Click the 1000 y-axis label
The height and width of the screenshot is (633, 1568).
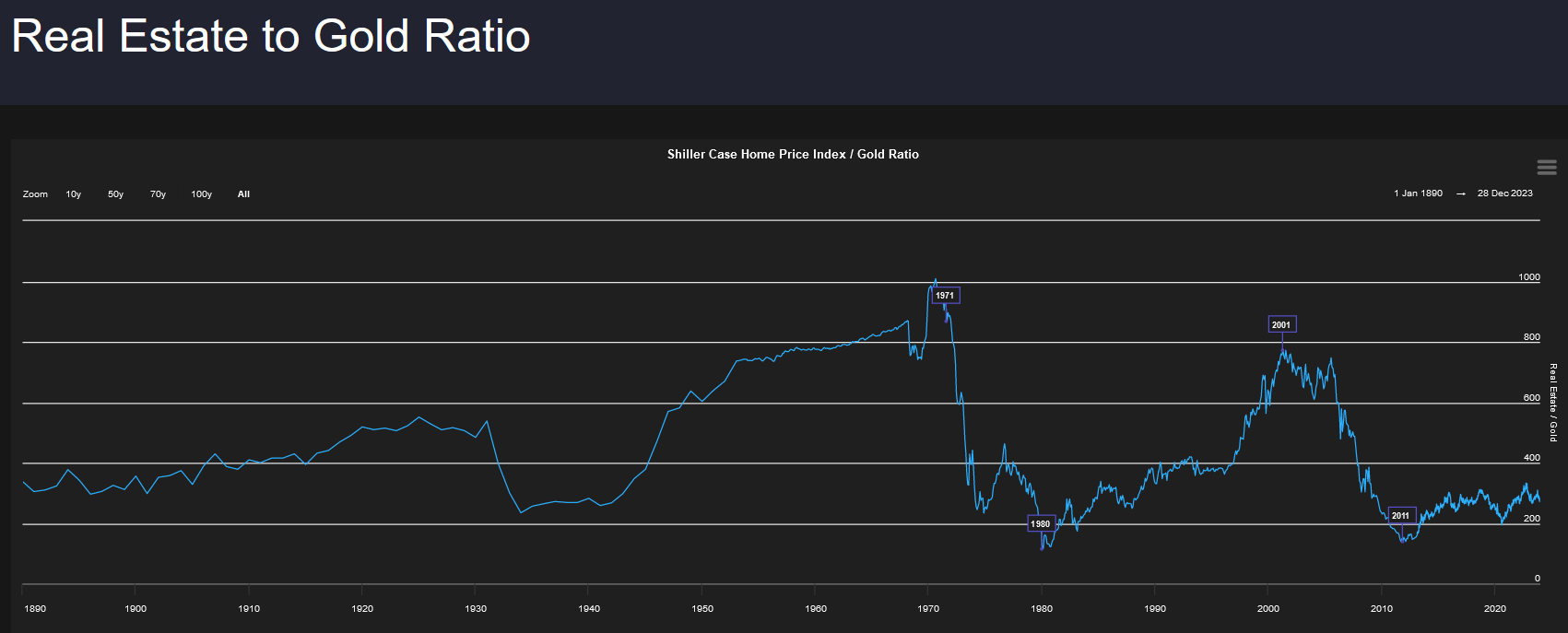pyautogui.click(x=1528, y=277)
